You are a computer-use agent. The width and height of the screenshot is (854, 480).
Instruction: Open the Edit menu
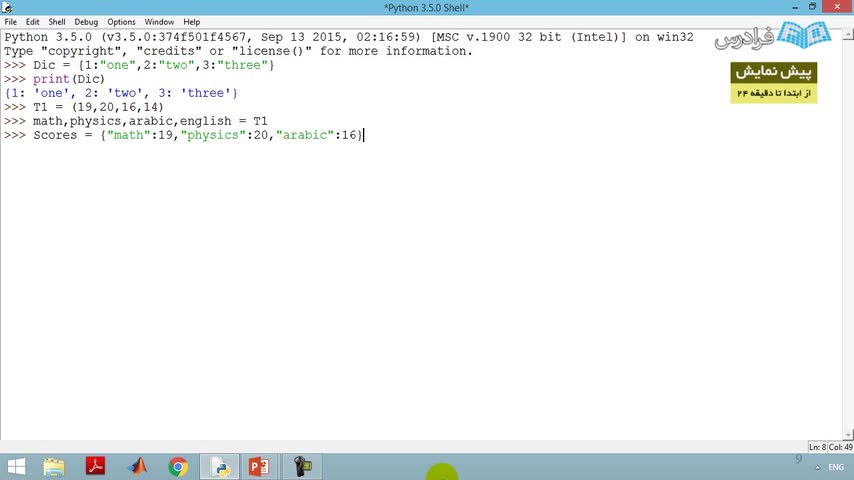tap(32, 22)
